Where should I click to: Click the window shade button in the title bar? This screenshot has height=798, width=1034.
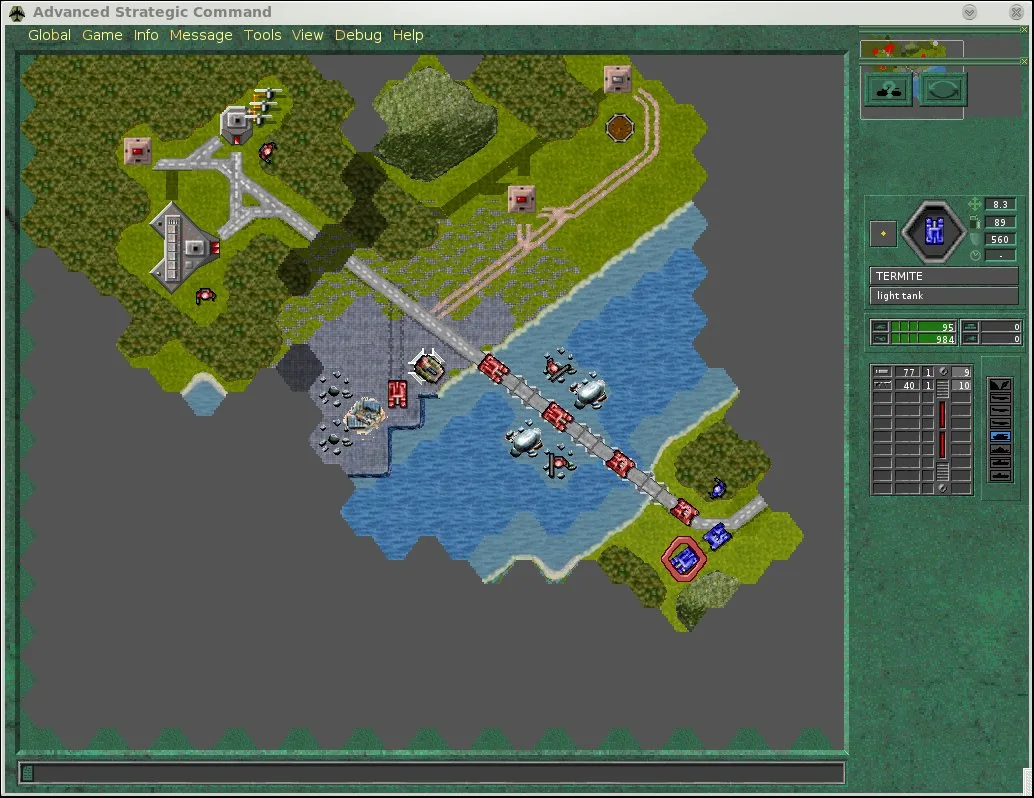click(969, 12)
